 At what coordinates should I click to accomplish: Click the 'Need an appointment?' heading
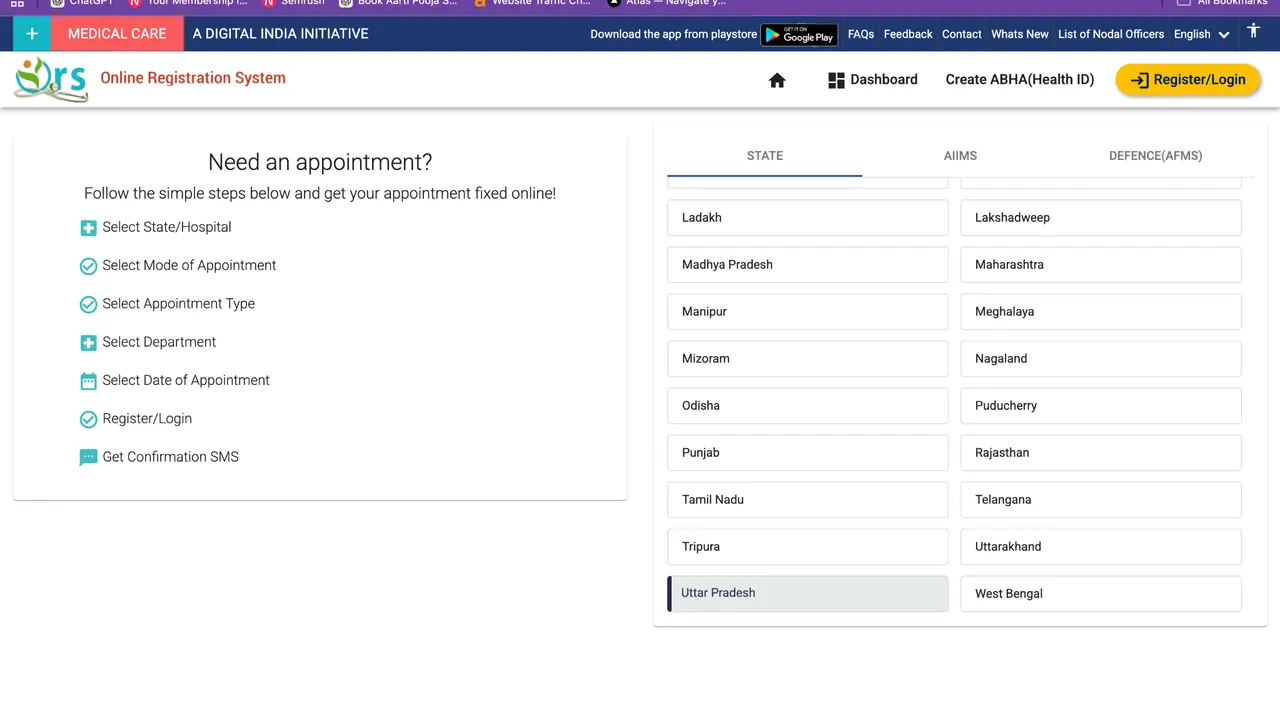(x=320, y=163)
